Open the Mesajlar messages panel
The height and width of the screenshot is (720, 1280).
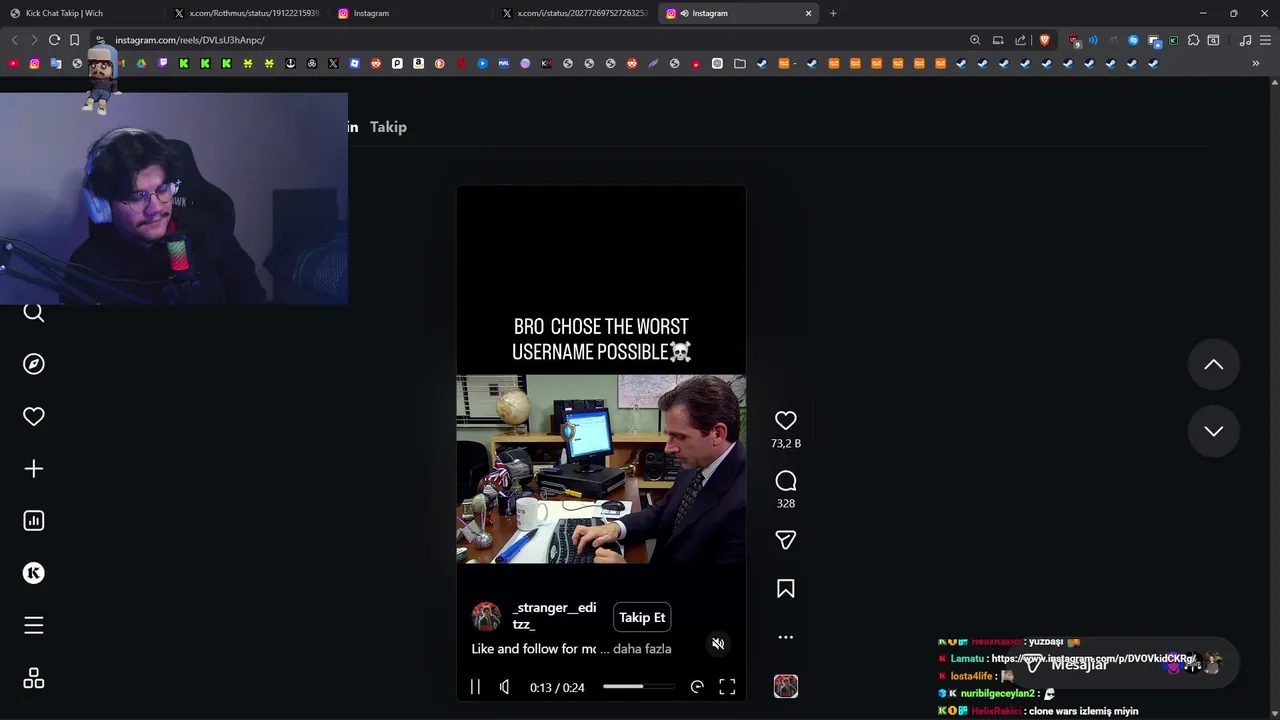click(x=1121, y=664)
